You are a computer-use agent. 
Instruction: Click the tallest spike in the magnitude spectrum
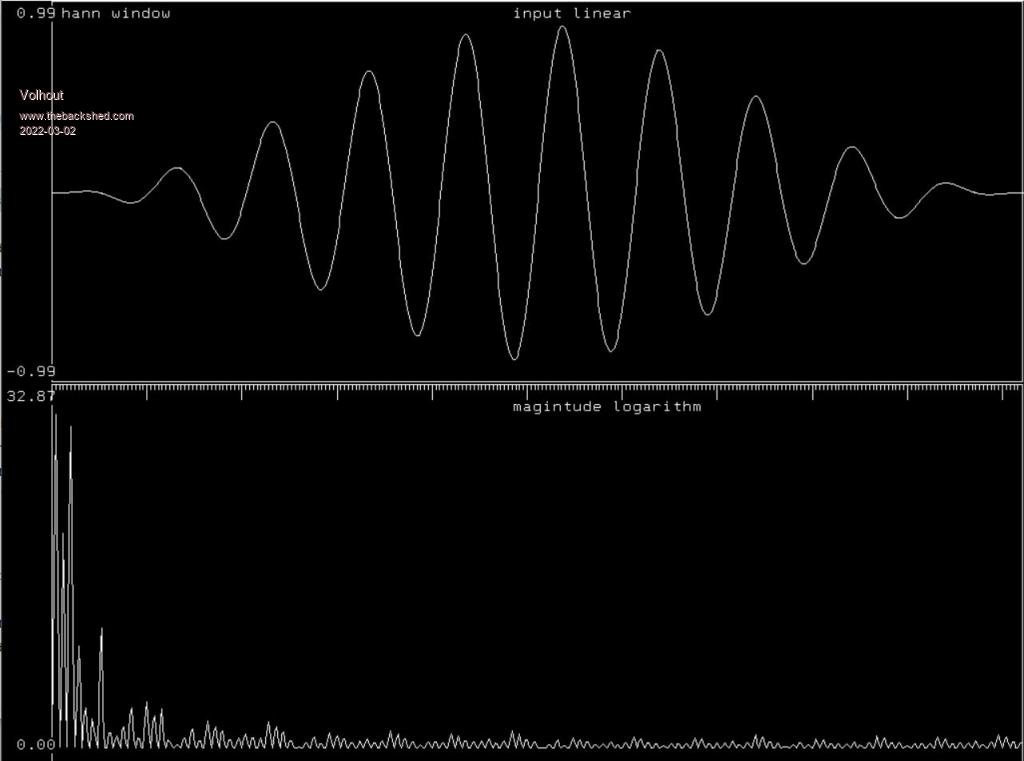tap(55, 415)
